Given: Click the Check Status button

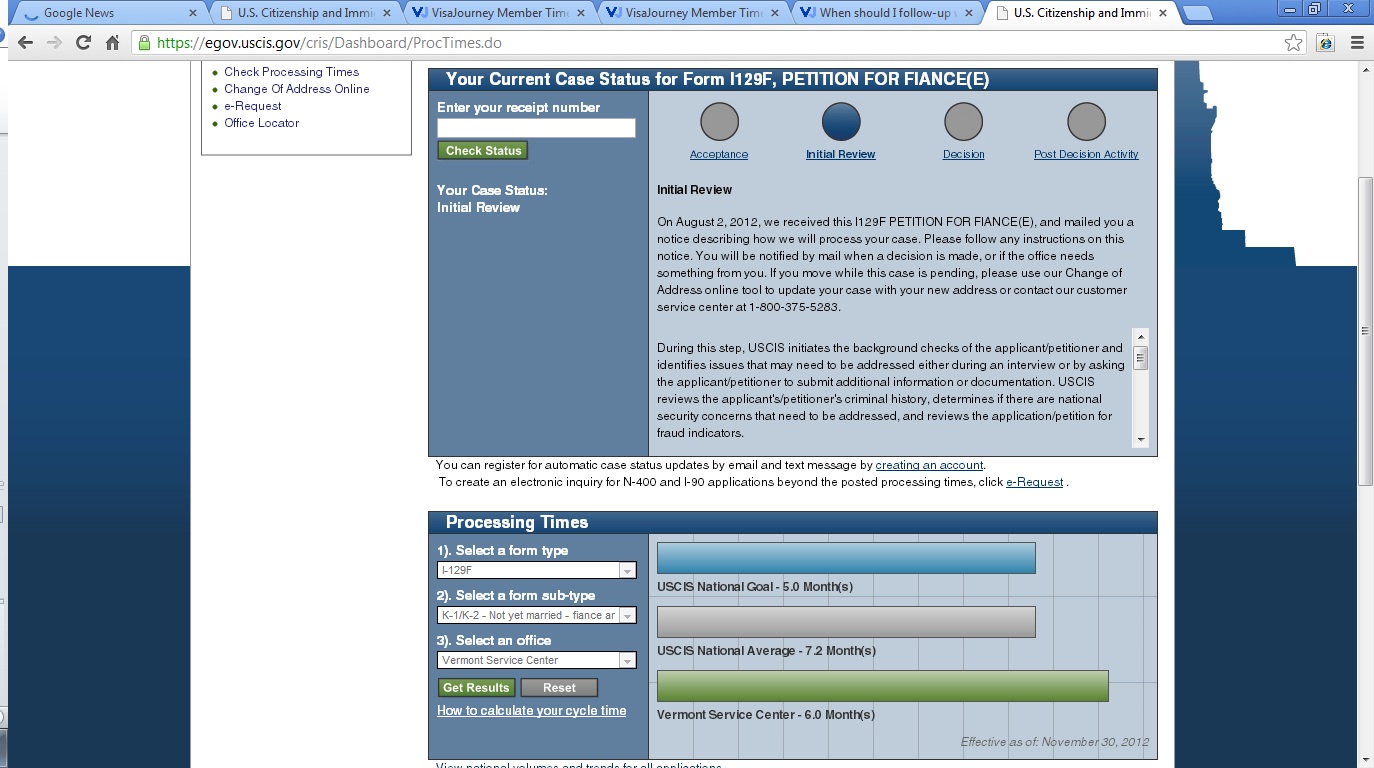Looking at the screenshot, I should [x=483, y=150].
